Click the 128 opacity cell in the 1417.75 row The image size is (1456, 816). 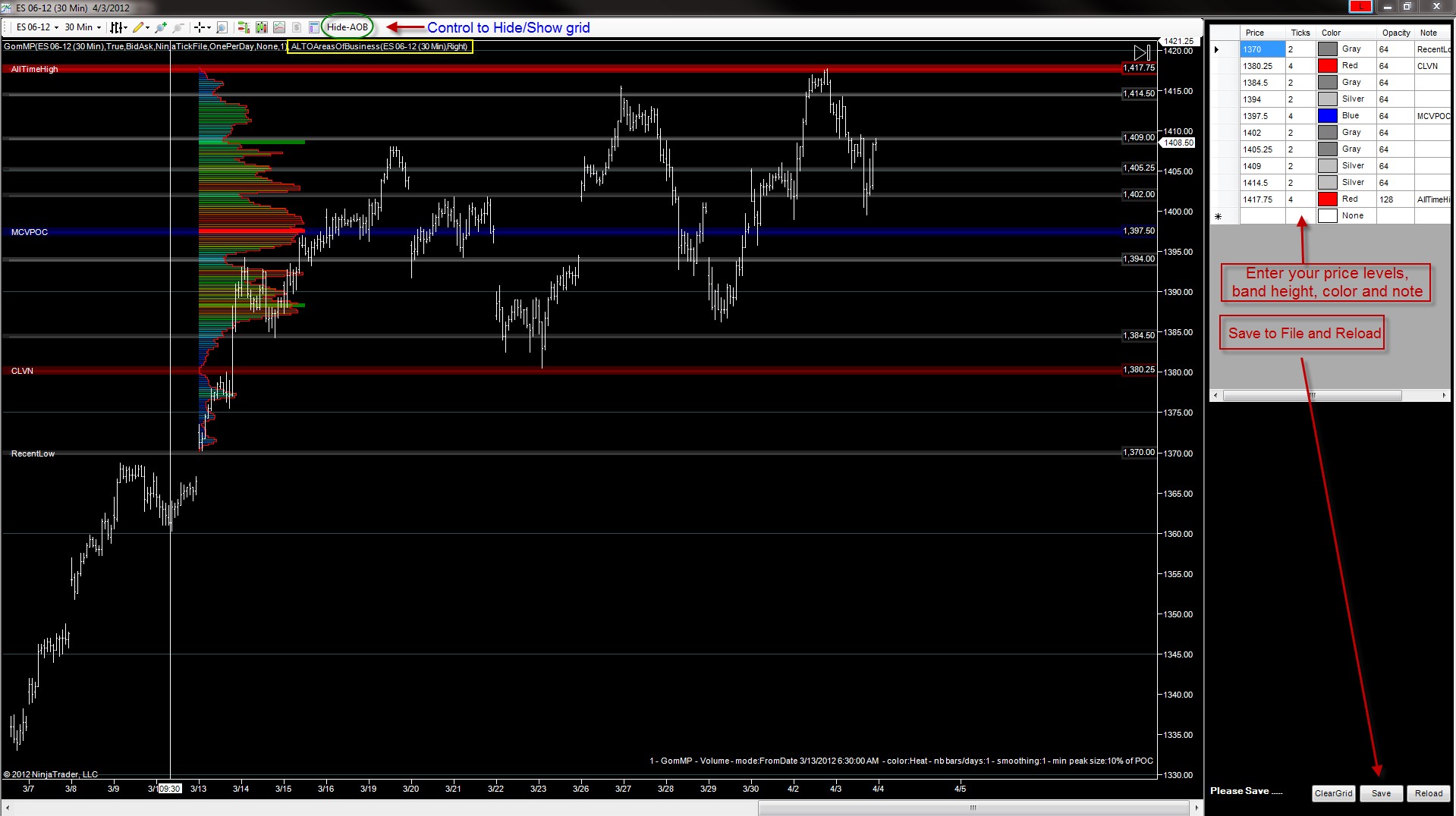1395,199
